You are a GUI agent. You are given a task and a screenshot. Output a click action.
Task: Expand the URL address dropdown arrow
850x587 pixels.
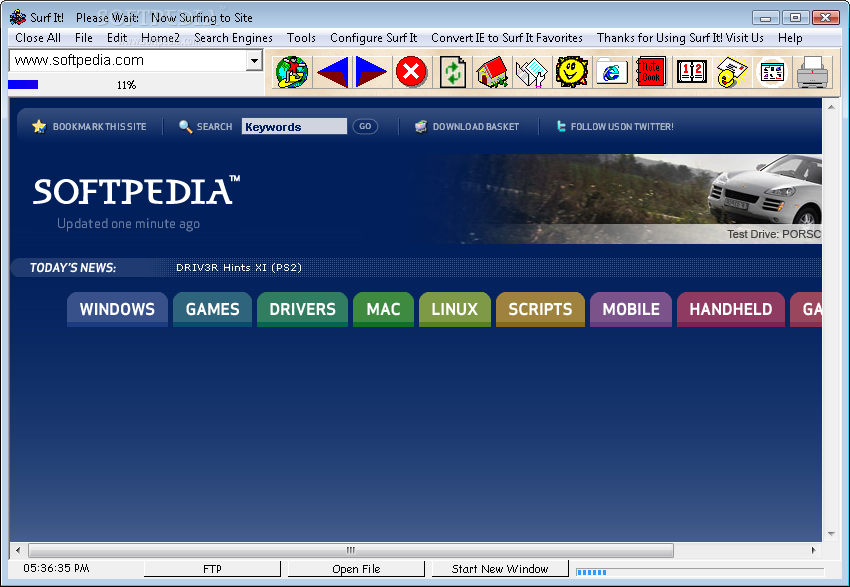[254, 60]
